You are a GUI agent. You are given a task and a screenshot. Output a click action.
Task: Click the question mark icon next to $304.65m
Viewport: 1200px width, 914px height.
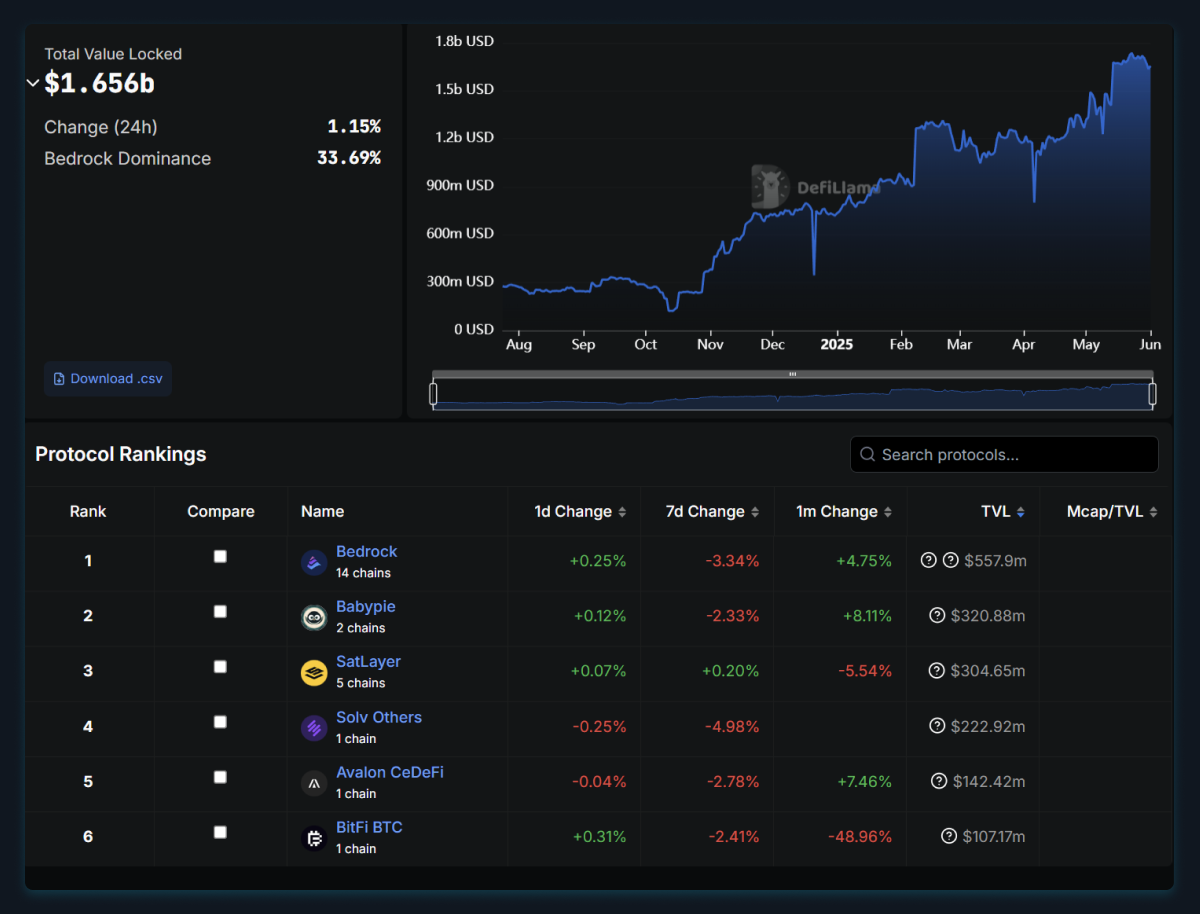937,671
